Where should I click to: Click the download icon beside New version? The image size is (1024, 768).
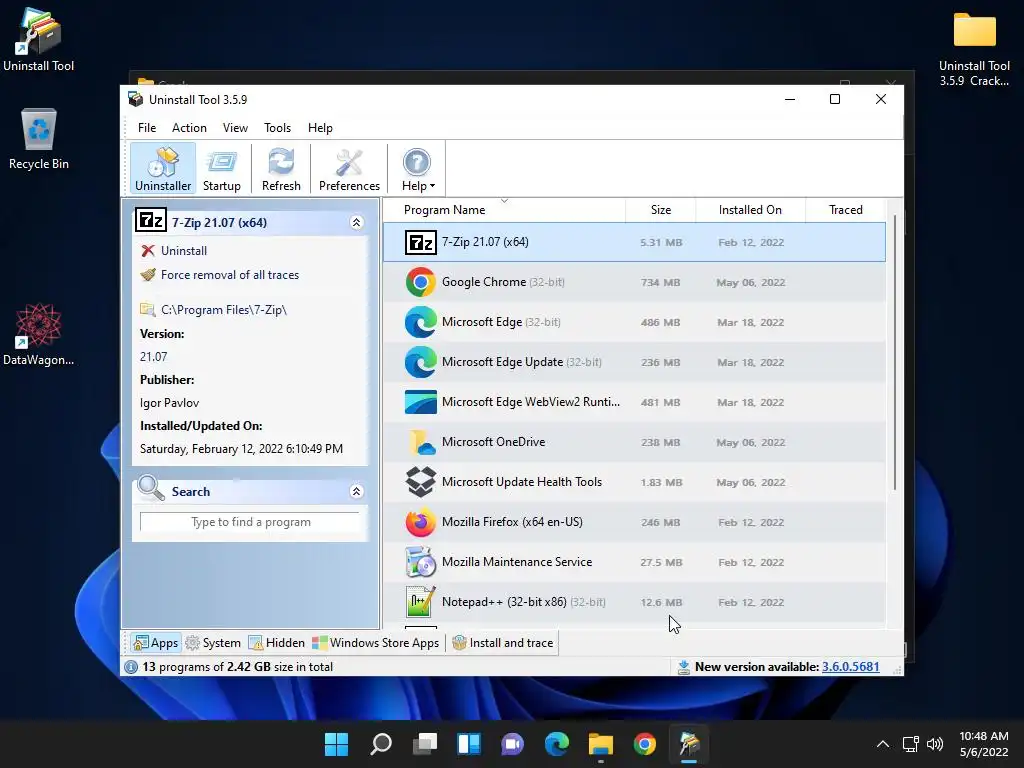tap(684, 667)
